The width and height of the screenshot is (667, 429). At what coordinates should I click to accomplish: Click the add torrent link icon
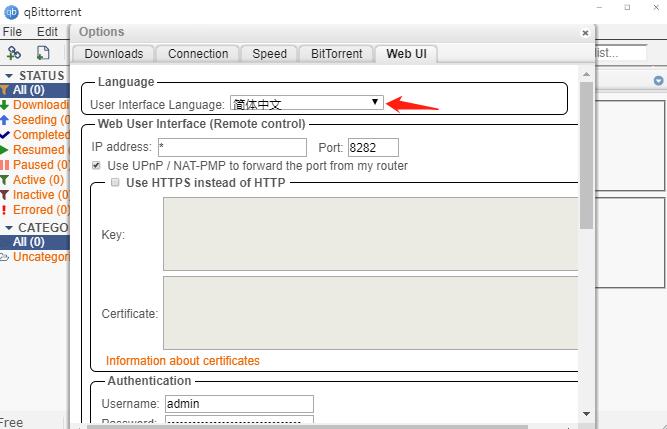14,53
